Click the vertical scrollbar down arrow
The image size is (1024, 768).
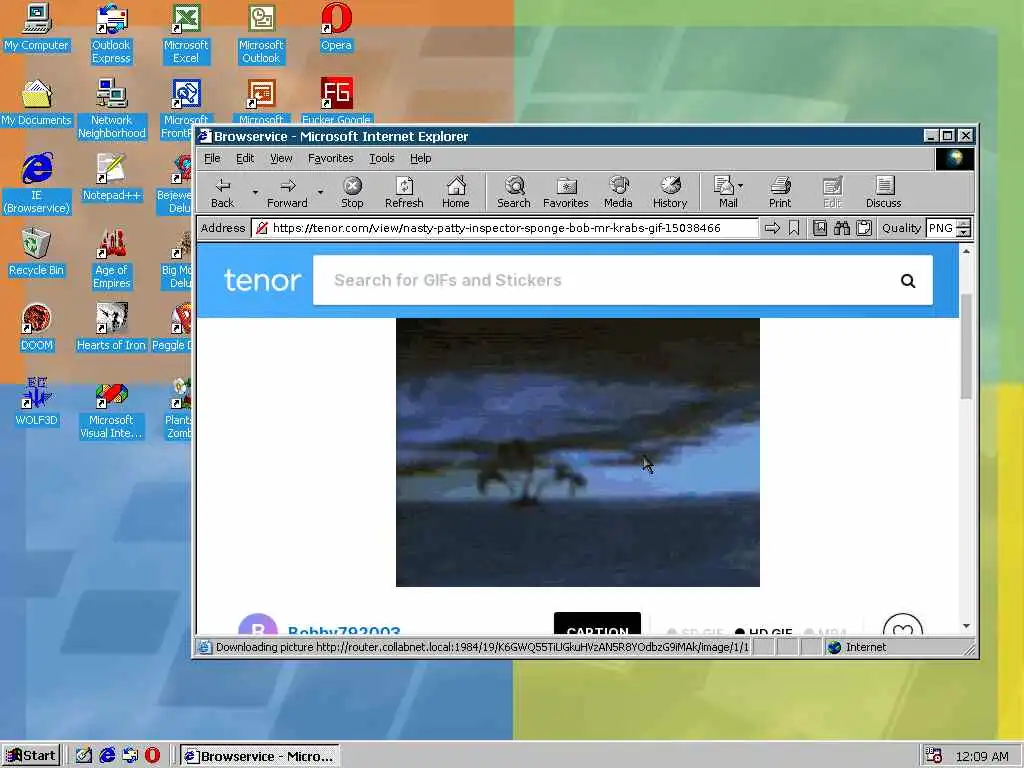[967, 626]
